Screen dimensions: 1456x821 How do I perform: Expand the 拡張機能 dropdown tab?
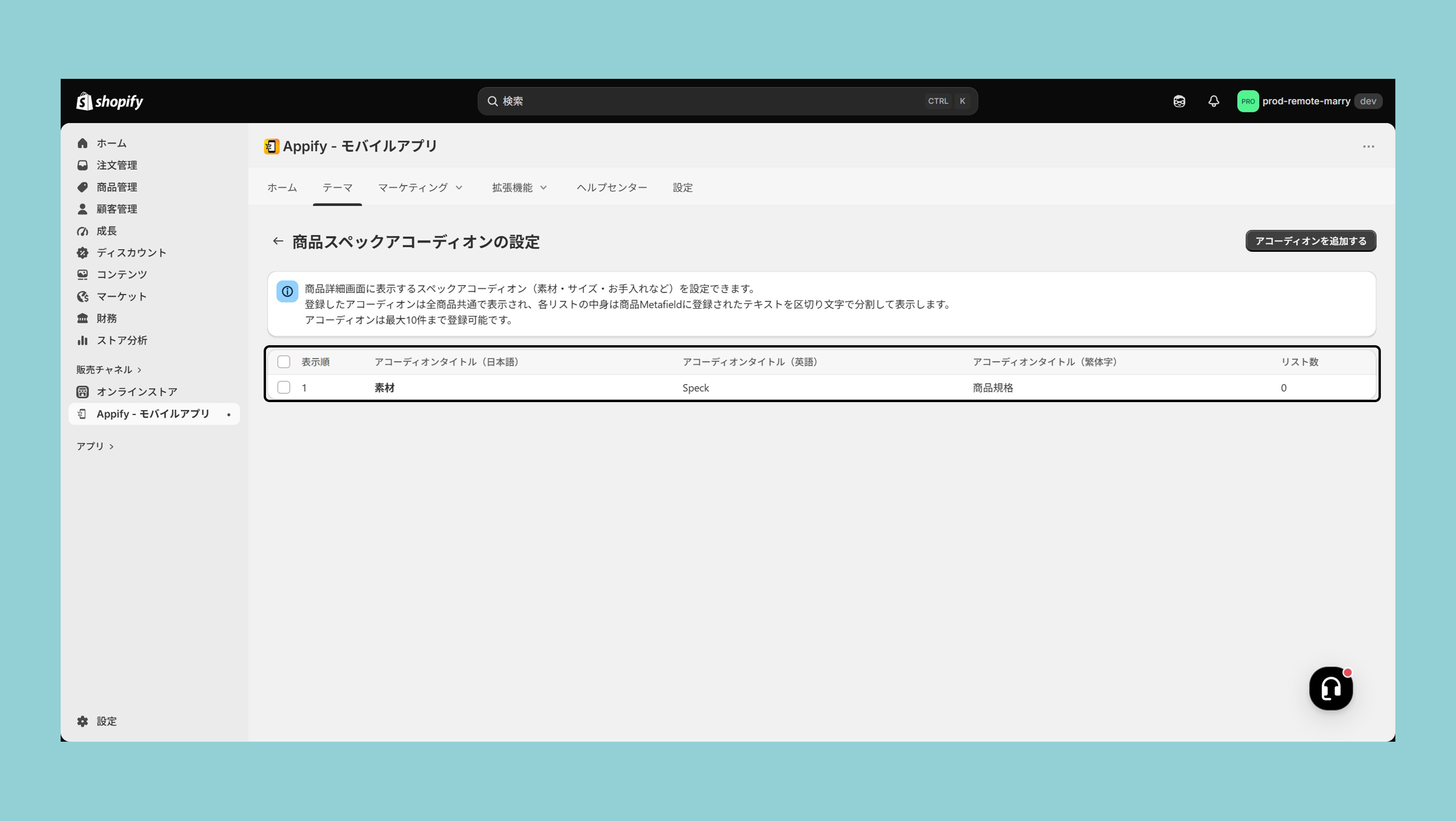pos(519,188)
